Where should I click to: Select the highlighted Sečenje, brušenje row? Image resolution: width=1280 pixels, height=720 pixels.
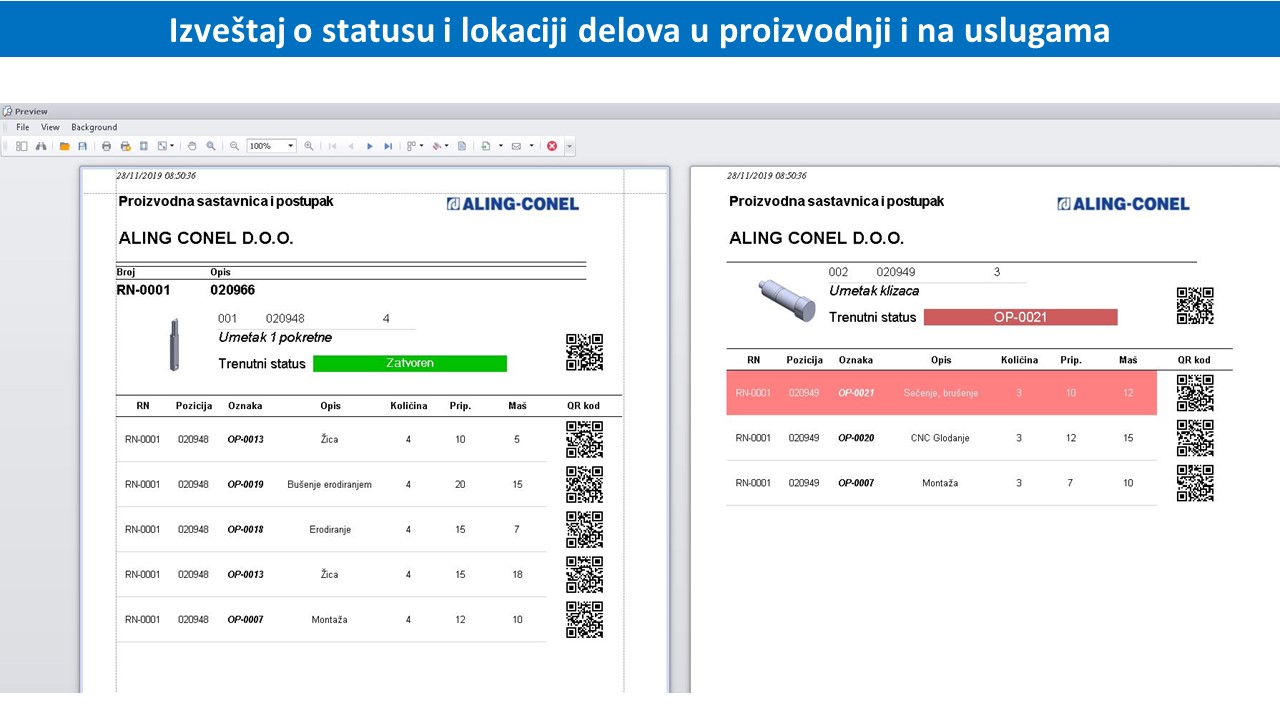(x=940, y=393)
